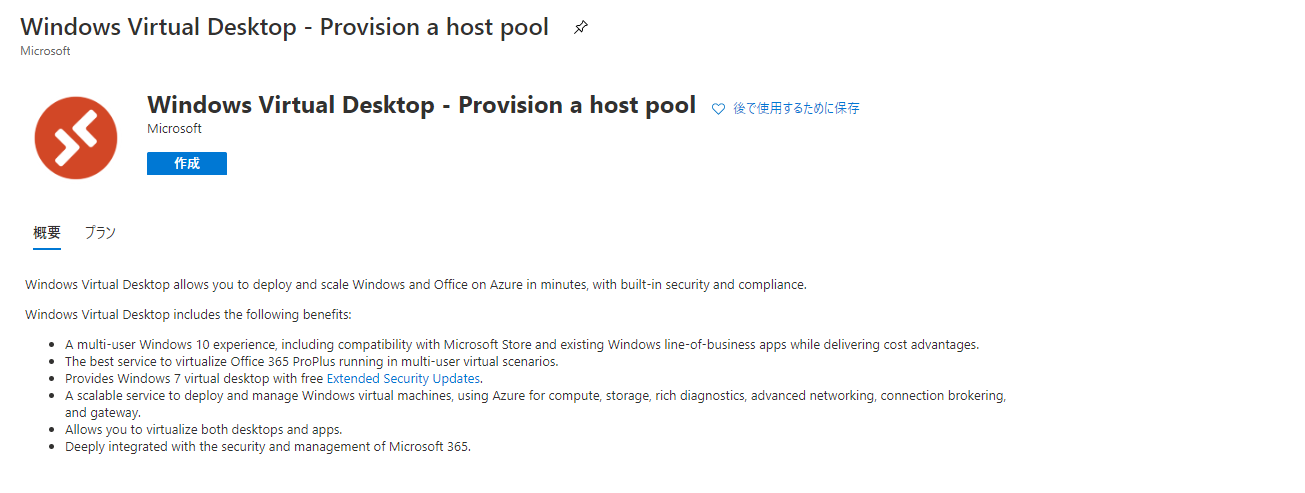
Task: Click the blue 作成 button
Action: click(x=187, y=163)
